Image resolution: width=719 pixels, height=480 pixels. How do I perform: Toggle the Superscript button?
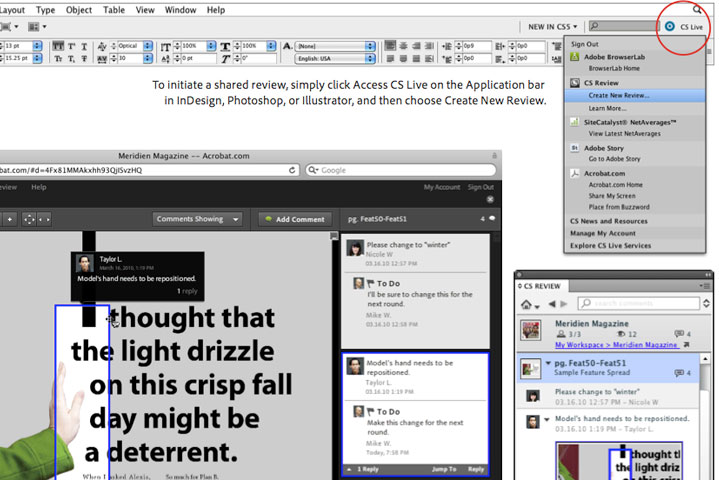(72, 46)
